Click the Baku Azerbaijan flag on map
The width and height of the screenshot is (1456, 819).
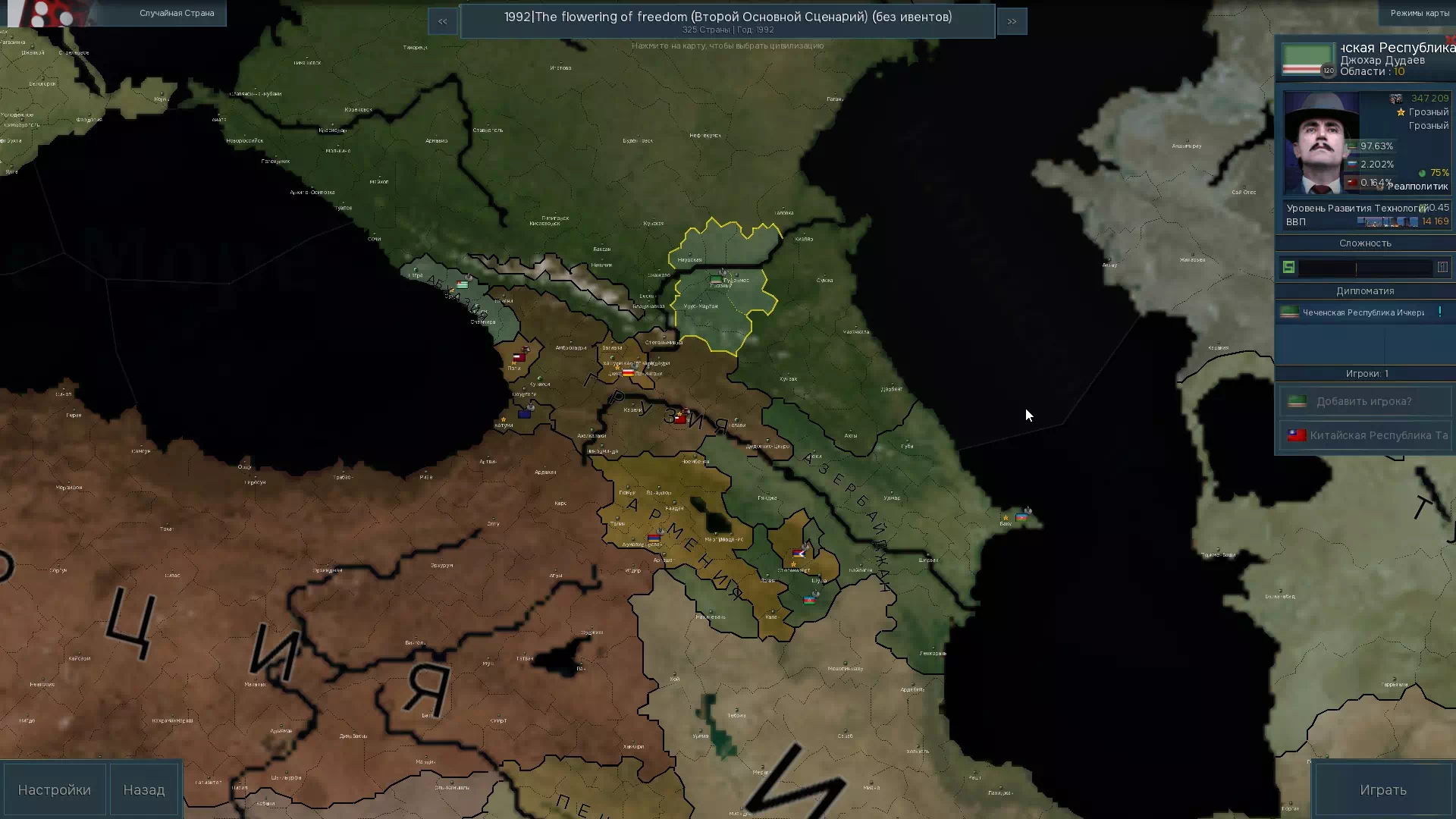click(x=1022, y=516)
